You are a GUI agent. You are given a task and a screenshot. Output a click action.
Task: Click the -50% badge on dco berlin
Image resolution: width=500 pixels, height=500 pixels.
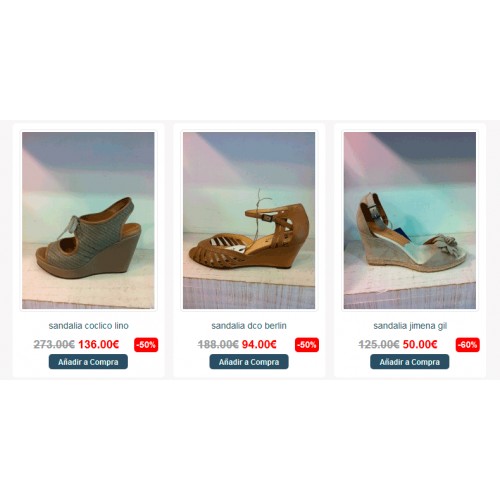tap(307, 345)
